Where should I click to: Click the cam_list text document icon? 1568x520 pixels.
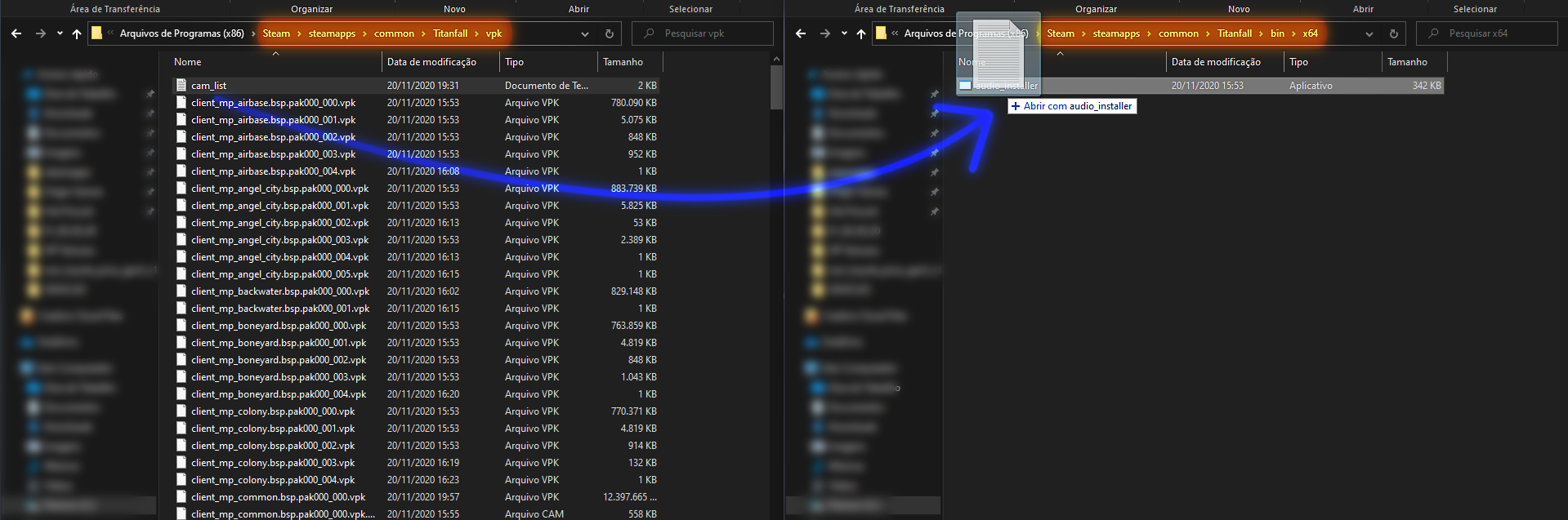point(181,85)
